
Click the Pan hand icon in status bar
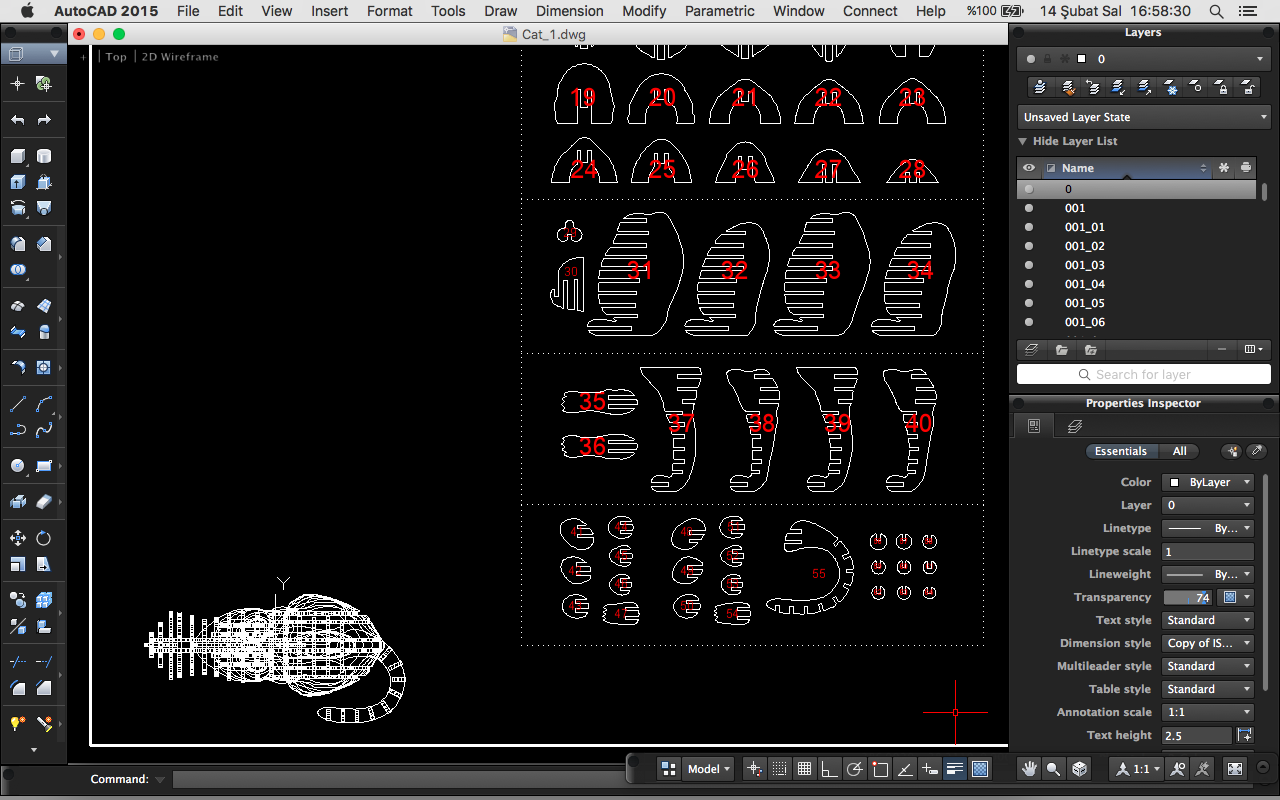pos(1029,769)
